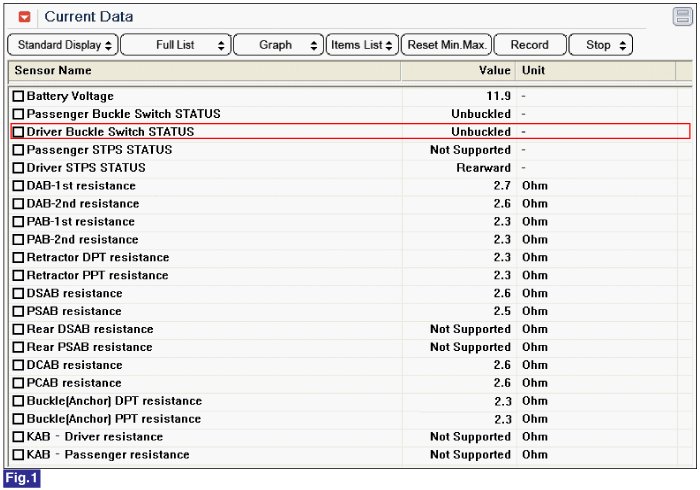Check the KAB - Passenger resistance checkbox
This screenshot has height=490, width=700.
pos(18,454)
